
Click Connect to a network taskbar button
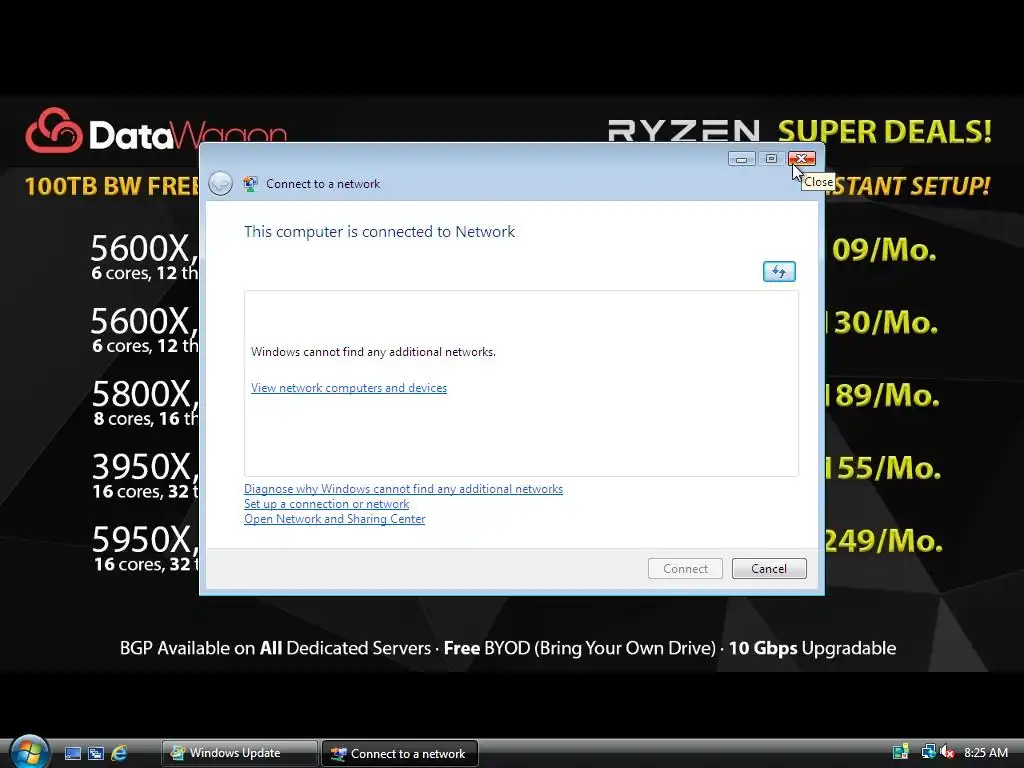(400, 753)
